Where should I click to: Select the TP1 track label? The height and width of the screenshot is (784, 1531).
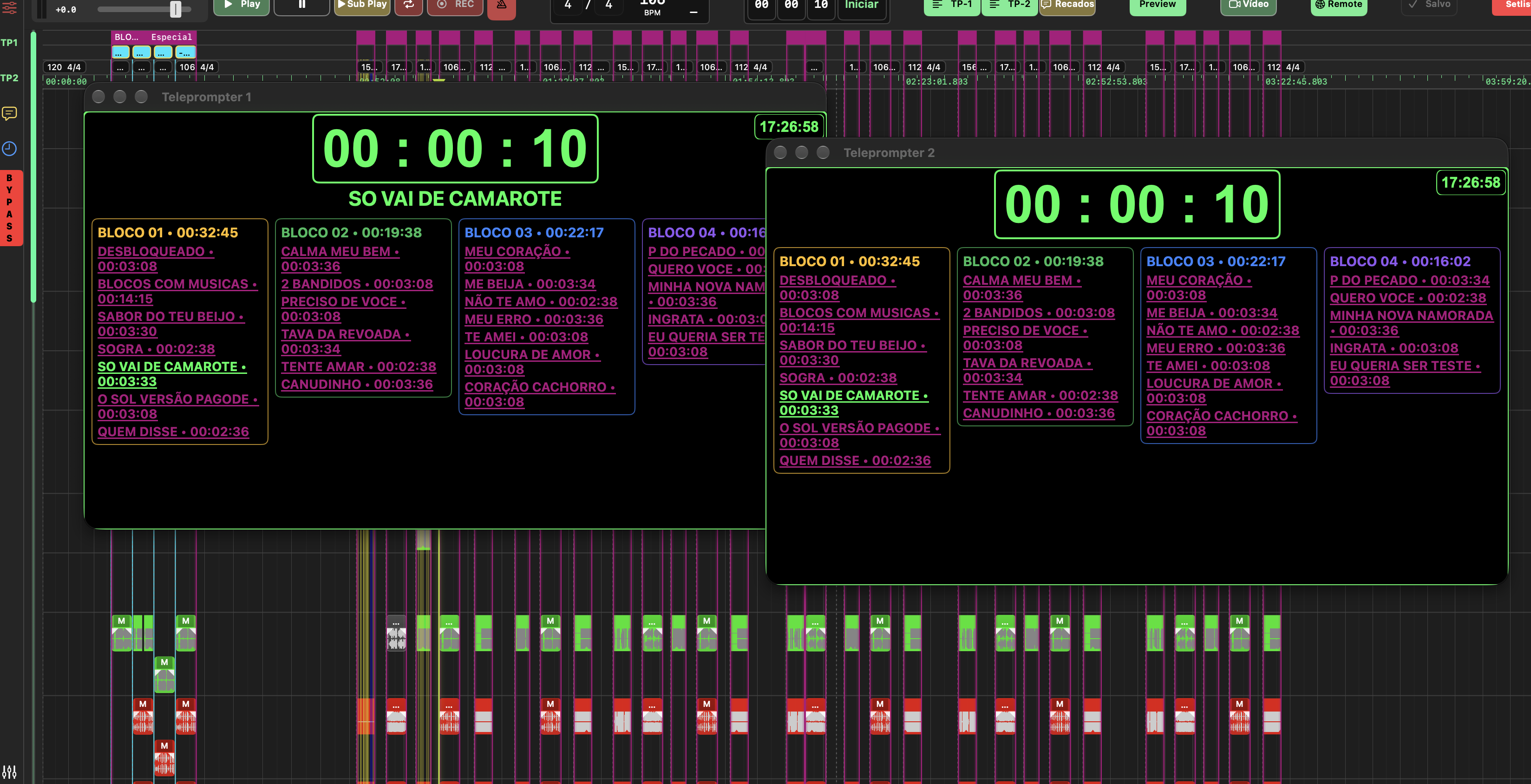[9, 43]
